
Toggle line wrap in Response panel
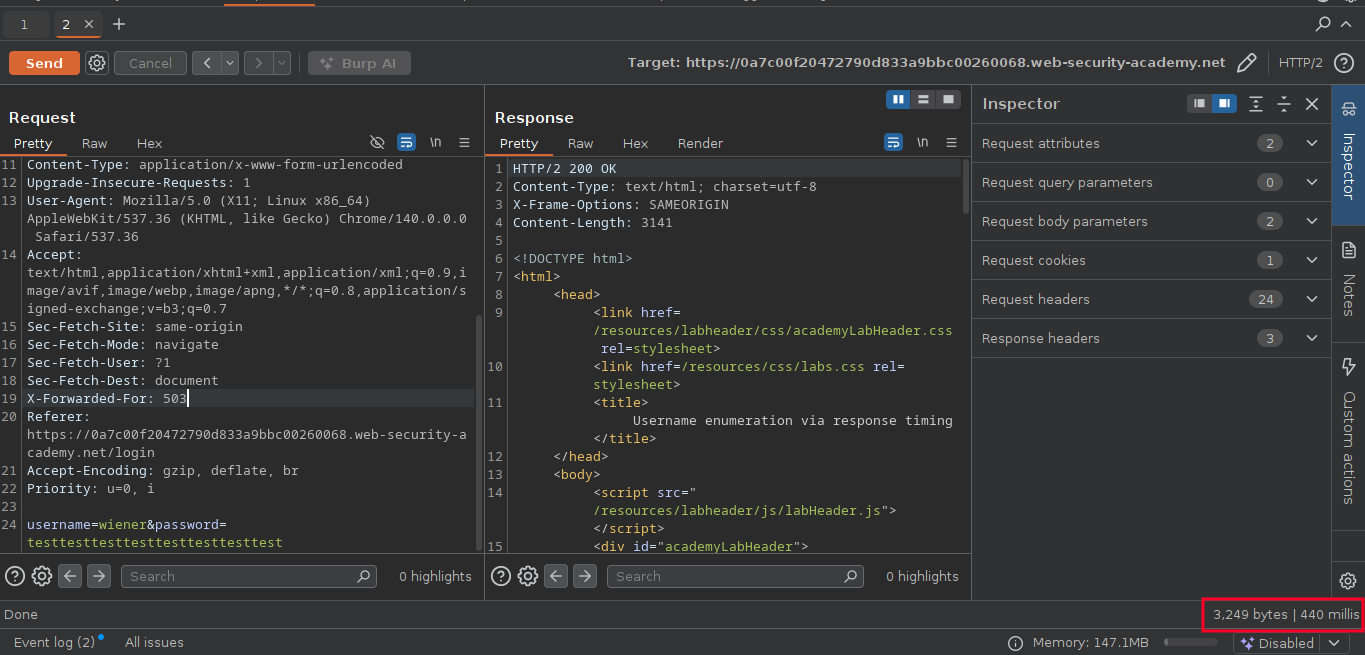pyautogui.click(x=894, y=143)
